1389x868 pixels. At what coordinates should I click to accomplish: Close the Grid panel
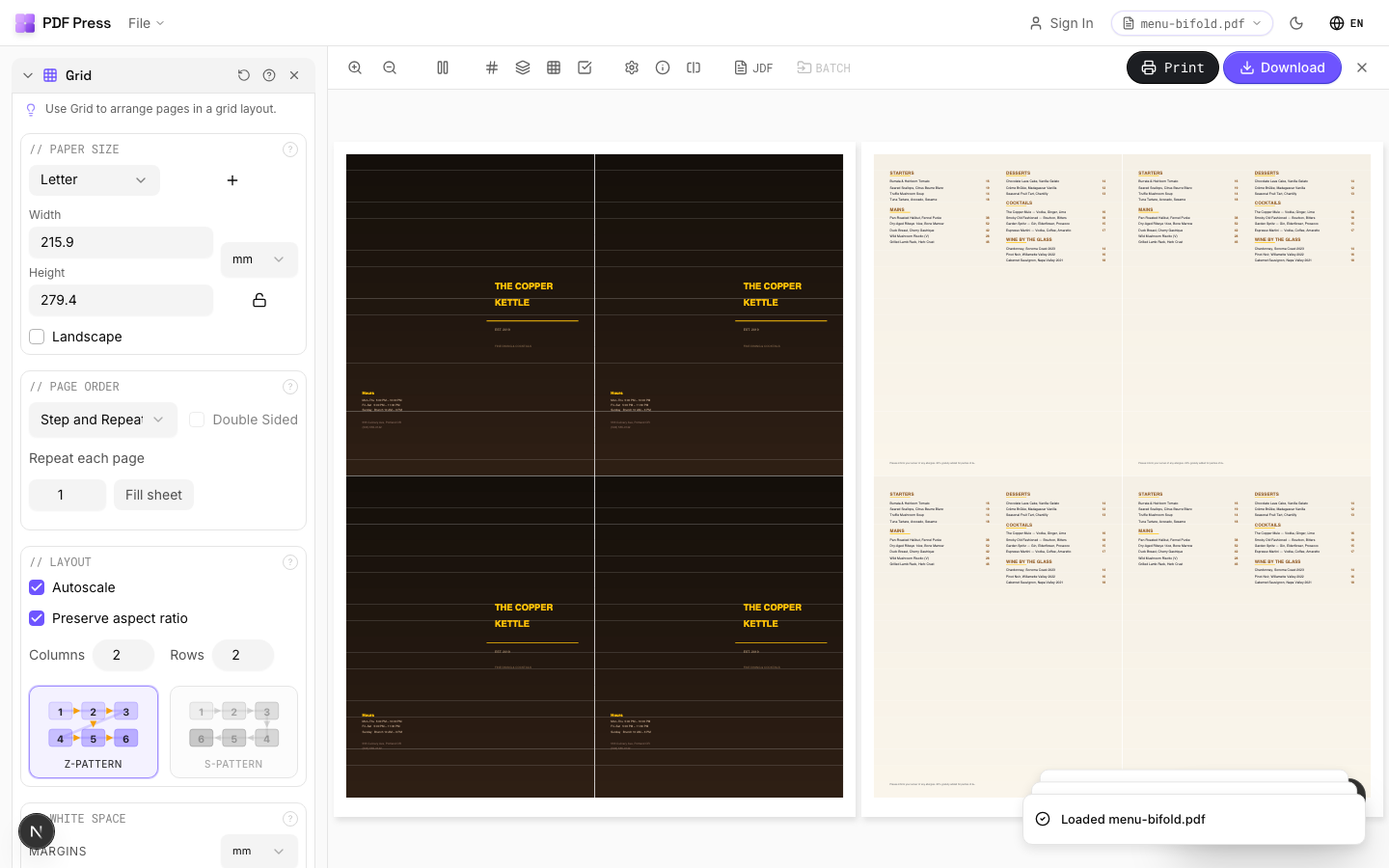[x=294, y=75]
